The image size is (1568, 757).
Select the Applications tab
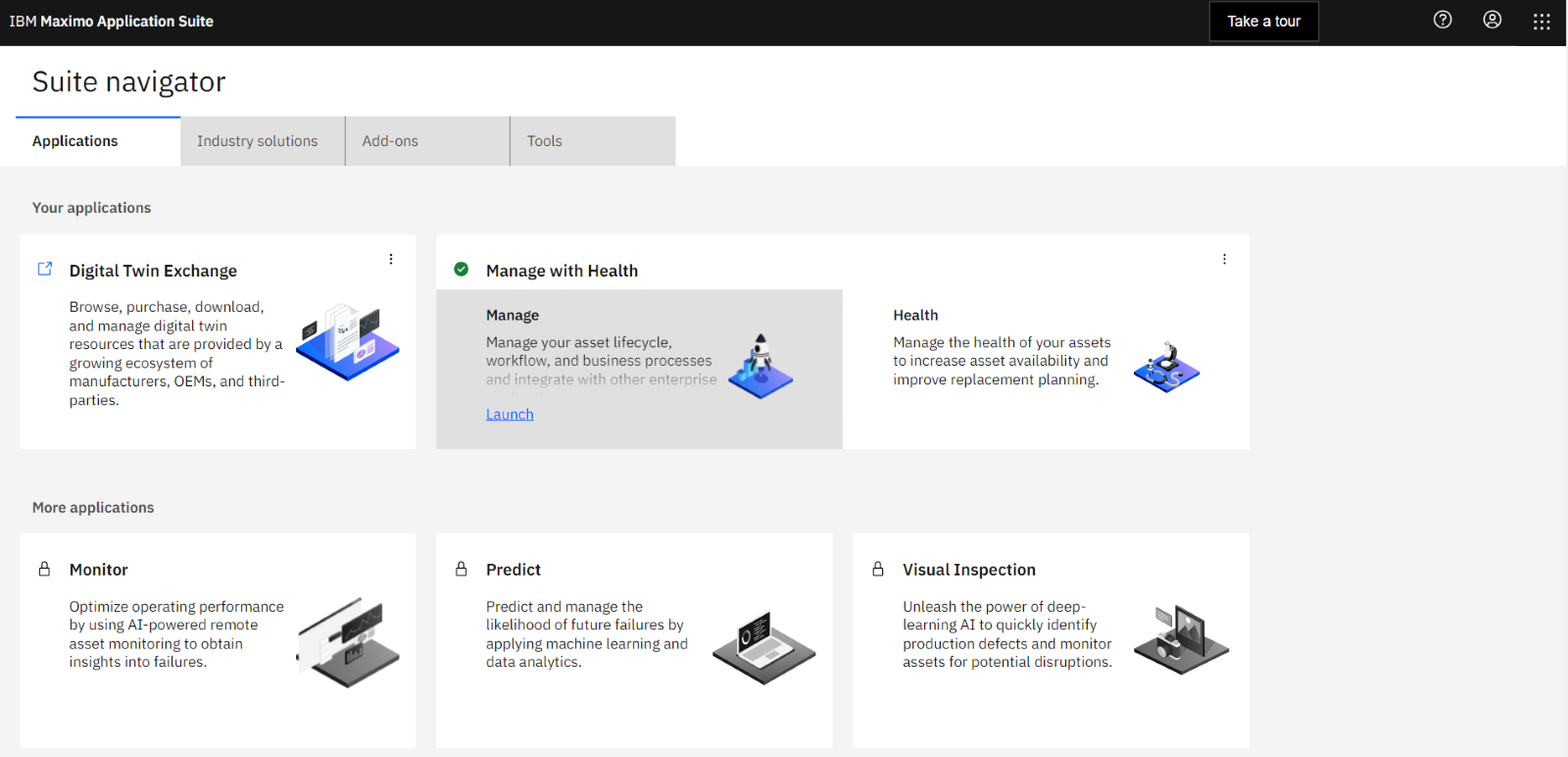pos(98,141)
